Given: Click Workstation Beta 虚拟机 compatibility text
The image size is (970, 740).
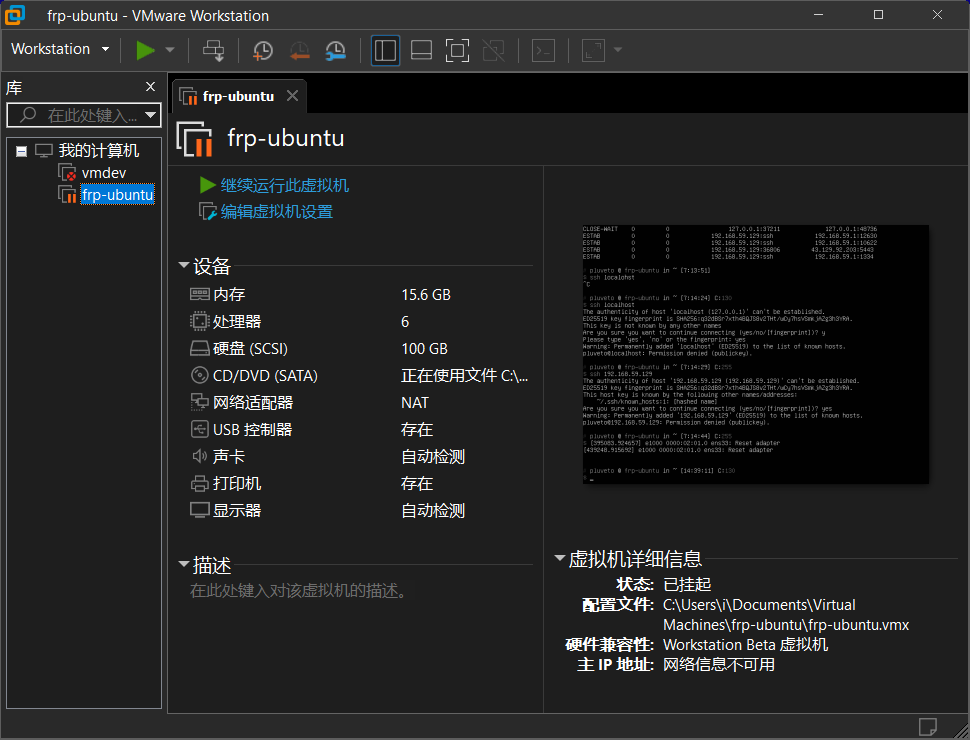Looking at the screenshot, I should click(745, 645).
